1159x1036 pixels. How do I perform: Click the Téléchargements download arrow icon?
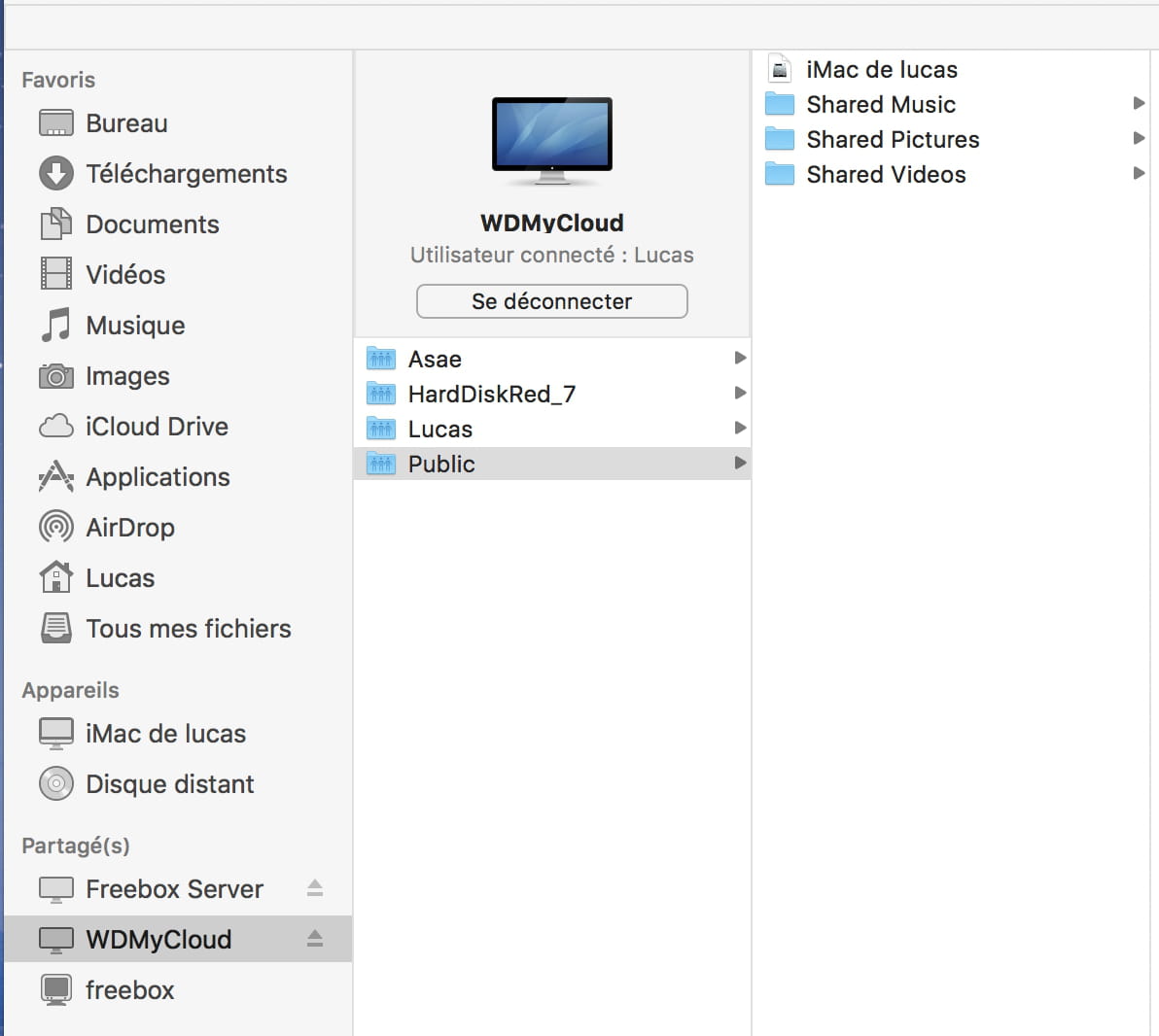[x=56, y=174]
